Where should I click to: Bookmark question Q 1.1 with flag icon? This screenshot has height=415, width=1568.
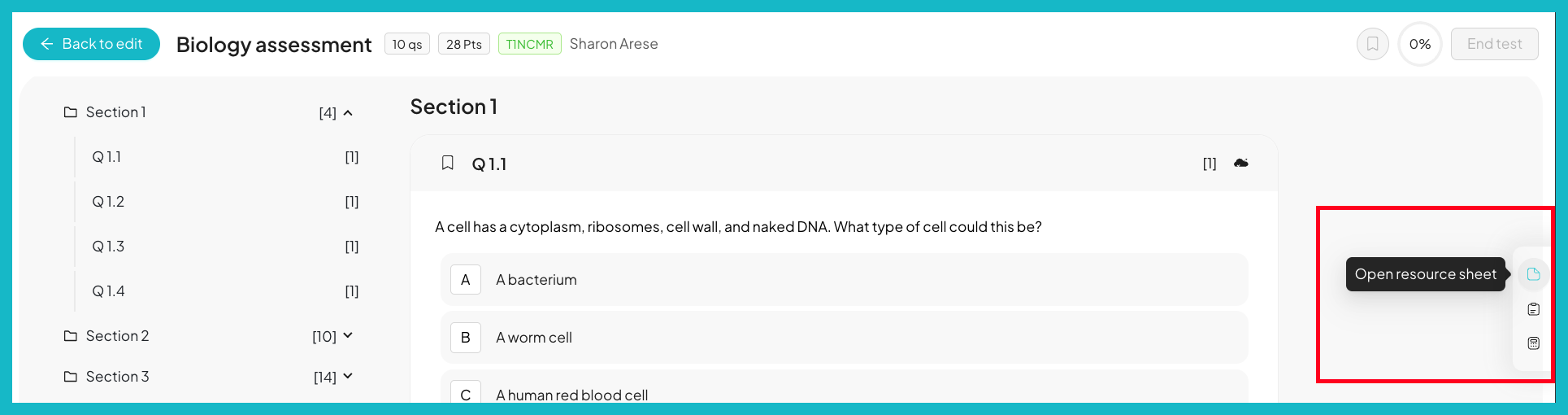click(x=447, y=164)
